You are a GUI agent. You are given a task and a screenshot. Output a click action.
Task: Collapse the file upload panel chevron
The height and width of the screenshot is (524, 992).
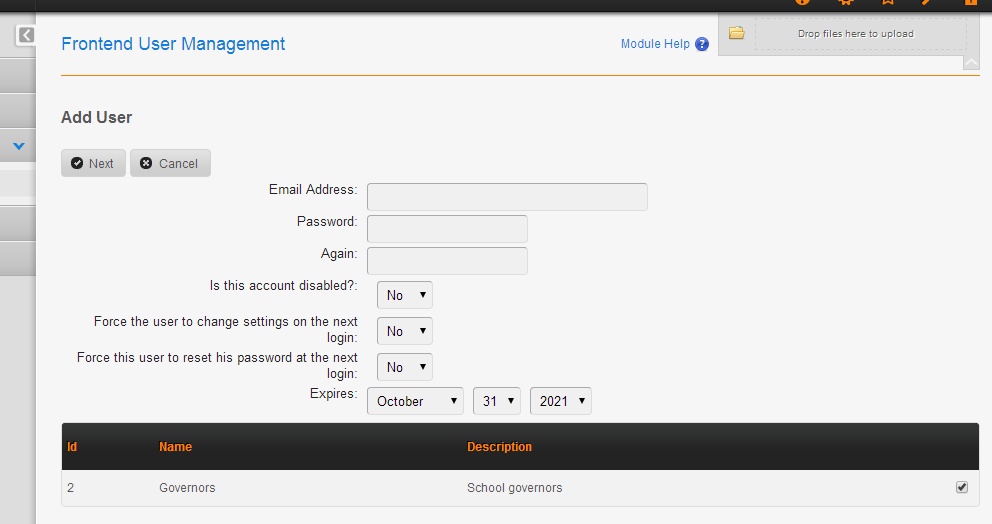click(x=970, y=62)
